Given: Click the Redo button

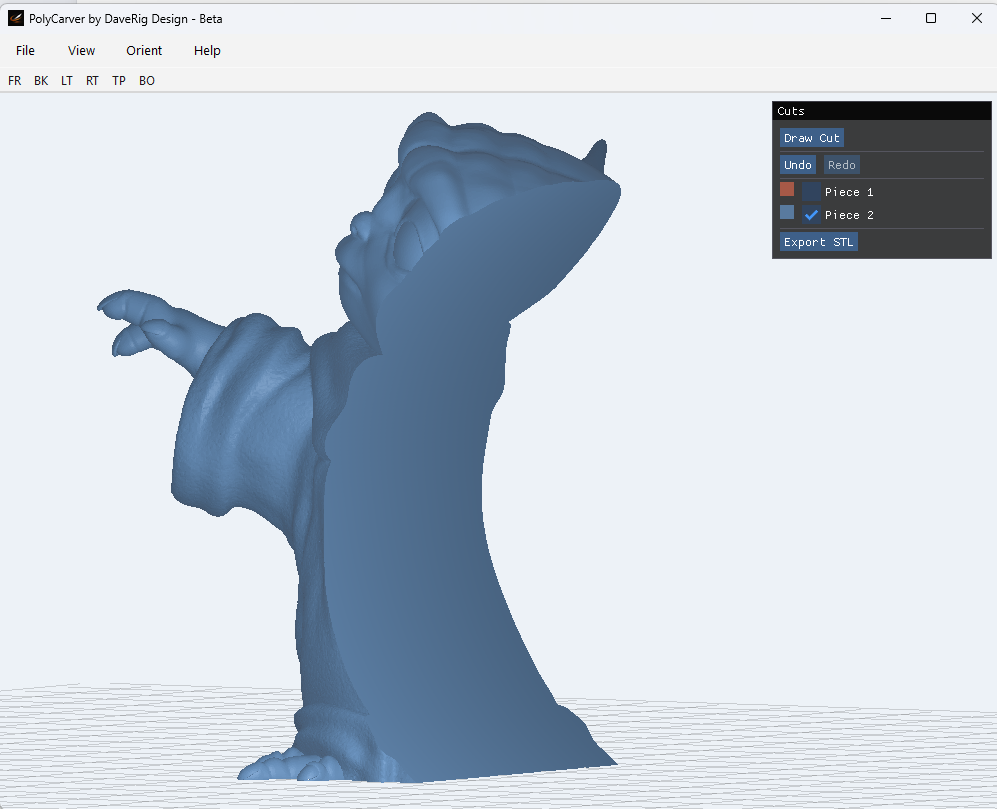Looking at the screenshot, I should pos(842,165).
